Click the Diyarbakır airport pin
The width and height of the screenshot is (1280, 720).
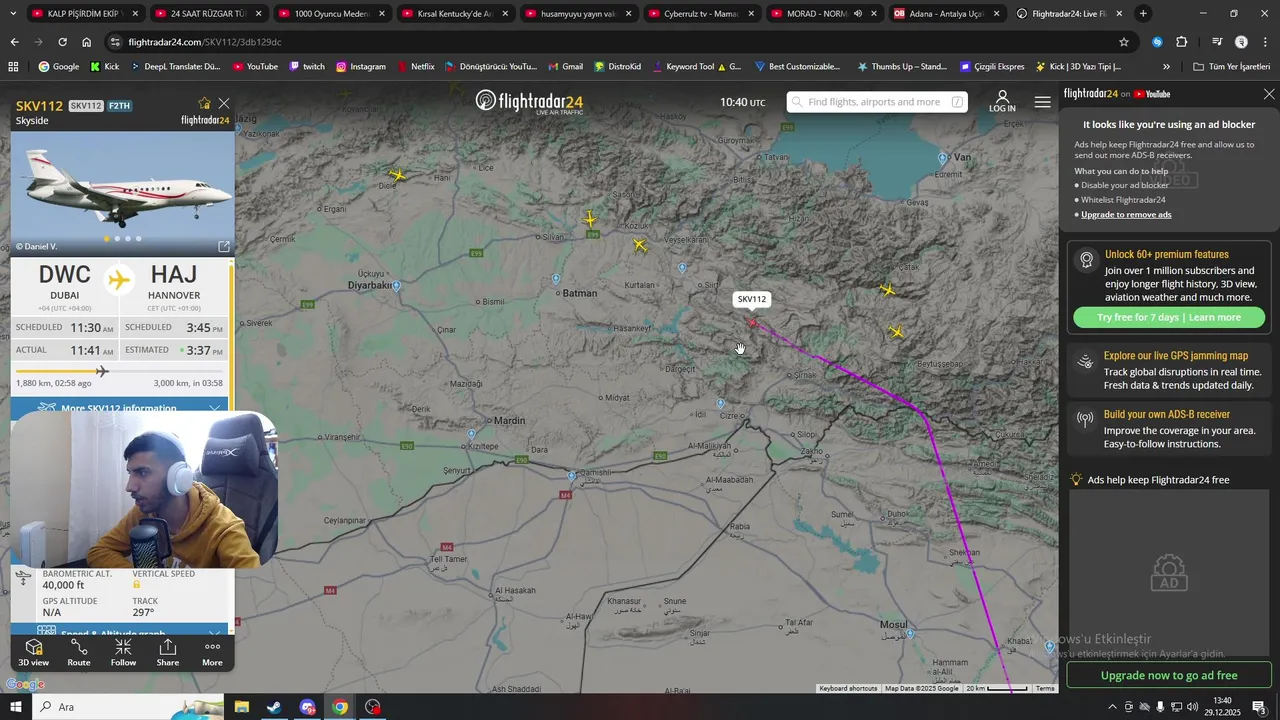pos(397,286)
